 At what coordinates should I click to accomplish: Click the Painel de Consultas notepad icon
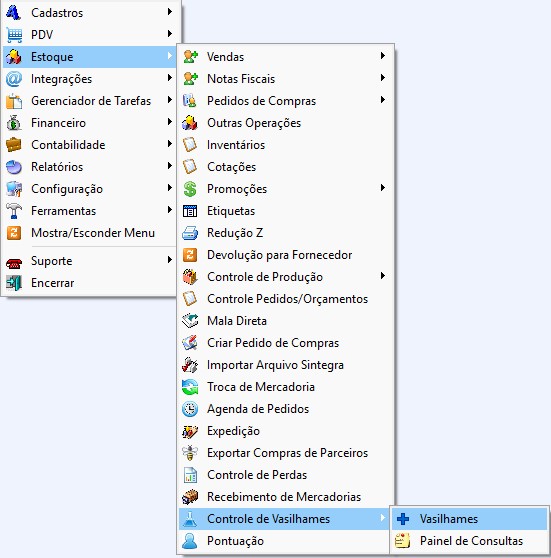coord(403,541)
